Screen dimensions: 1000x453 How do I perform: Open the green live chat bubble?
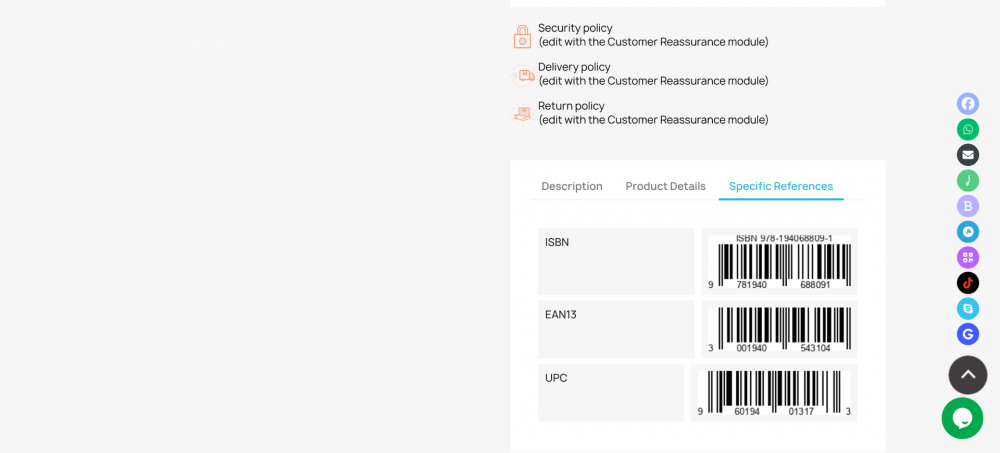(x=962, y=418)
